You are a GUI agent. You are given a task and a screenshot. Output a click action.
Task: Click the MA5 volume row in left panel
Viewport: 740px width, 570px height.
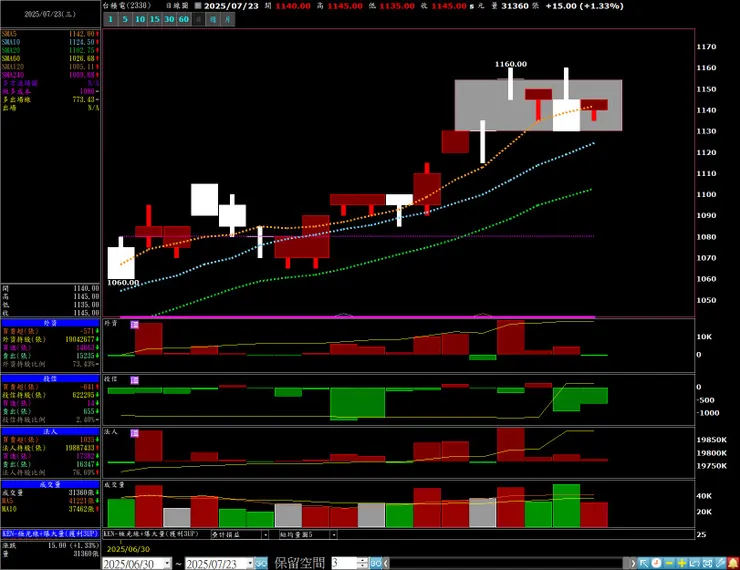(50, 501)
